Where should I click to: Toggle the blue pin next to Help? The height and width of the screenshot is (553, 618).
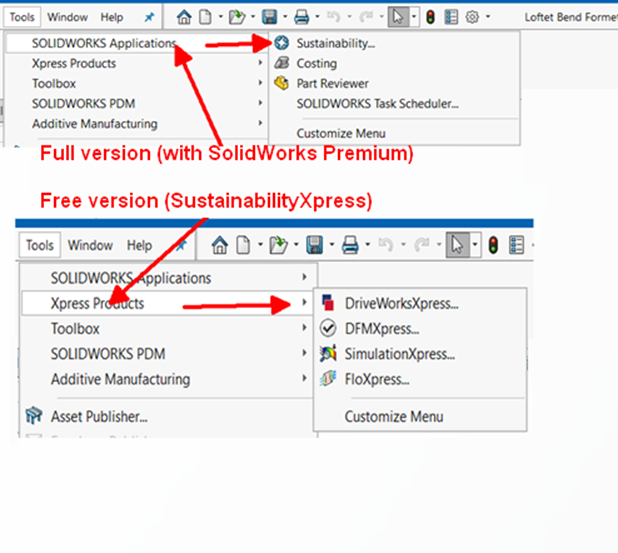[149, 17]
